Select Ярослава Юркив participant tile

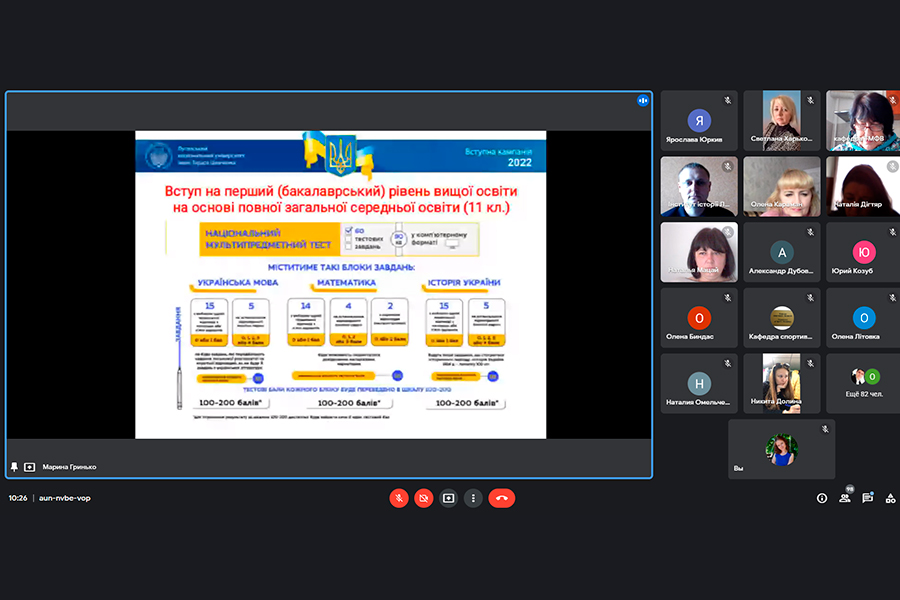[x=699, y=121]
